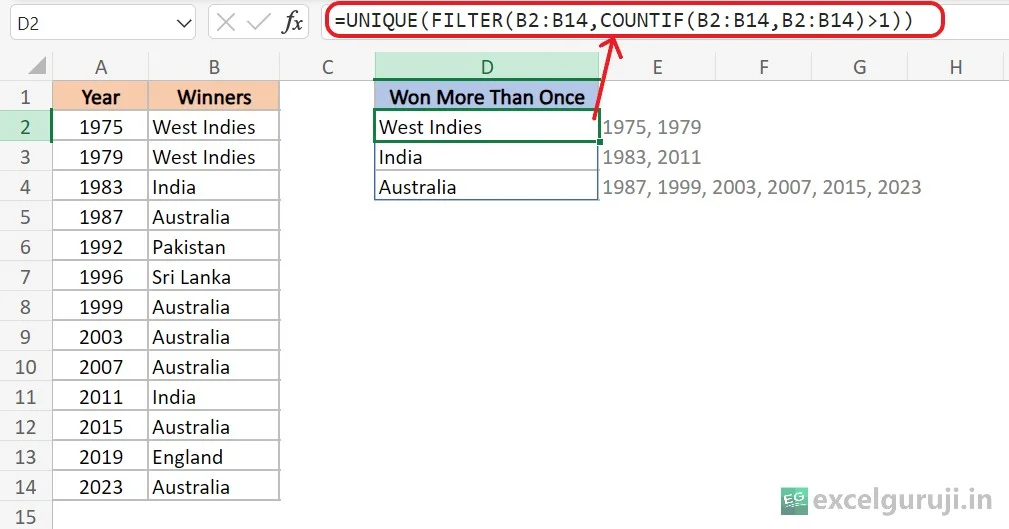Select West Indies cell in column D
Viewport: 1009px width, 529px height.
coord(487,127)
